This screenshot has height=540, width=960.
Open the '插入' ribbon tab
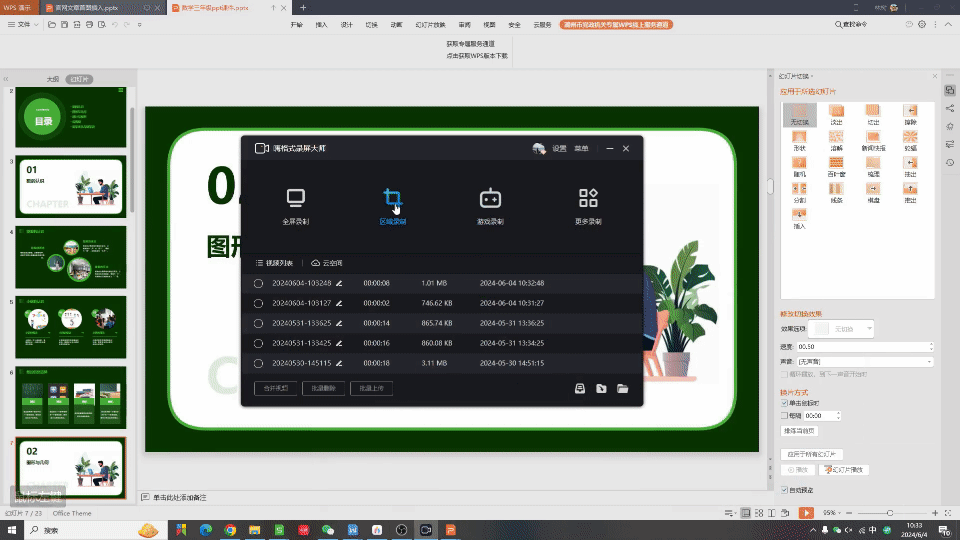point(321,24)
